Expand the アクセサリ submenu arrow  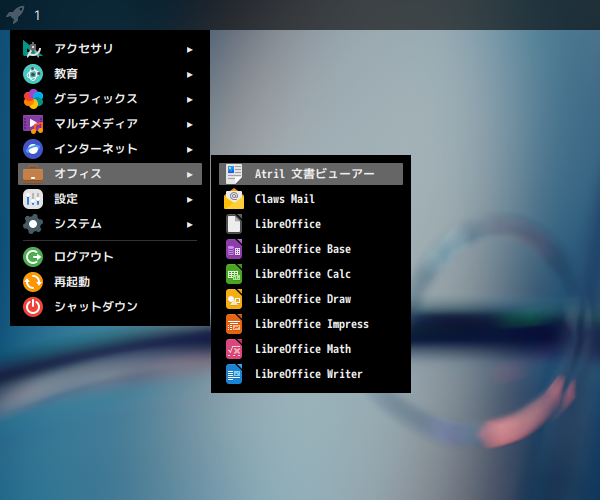[x=189, y=50]
